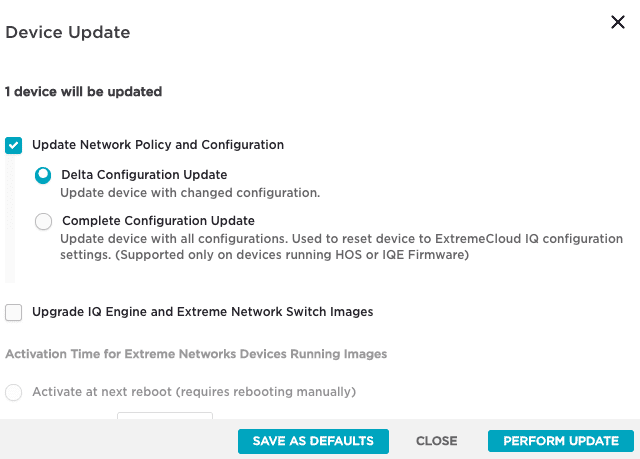Start the update with PERFORM UPDATE

561,441
